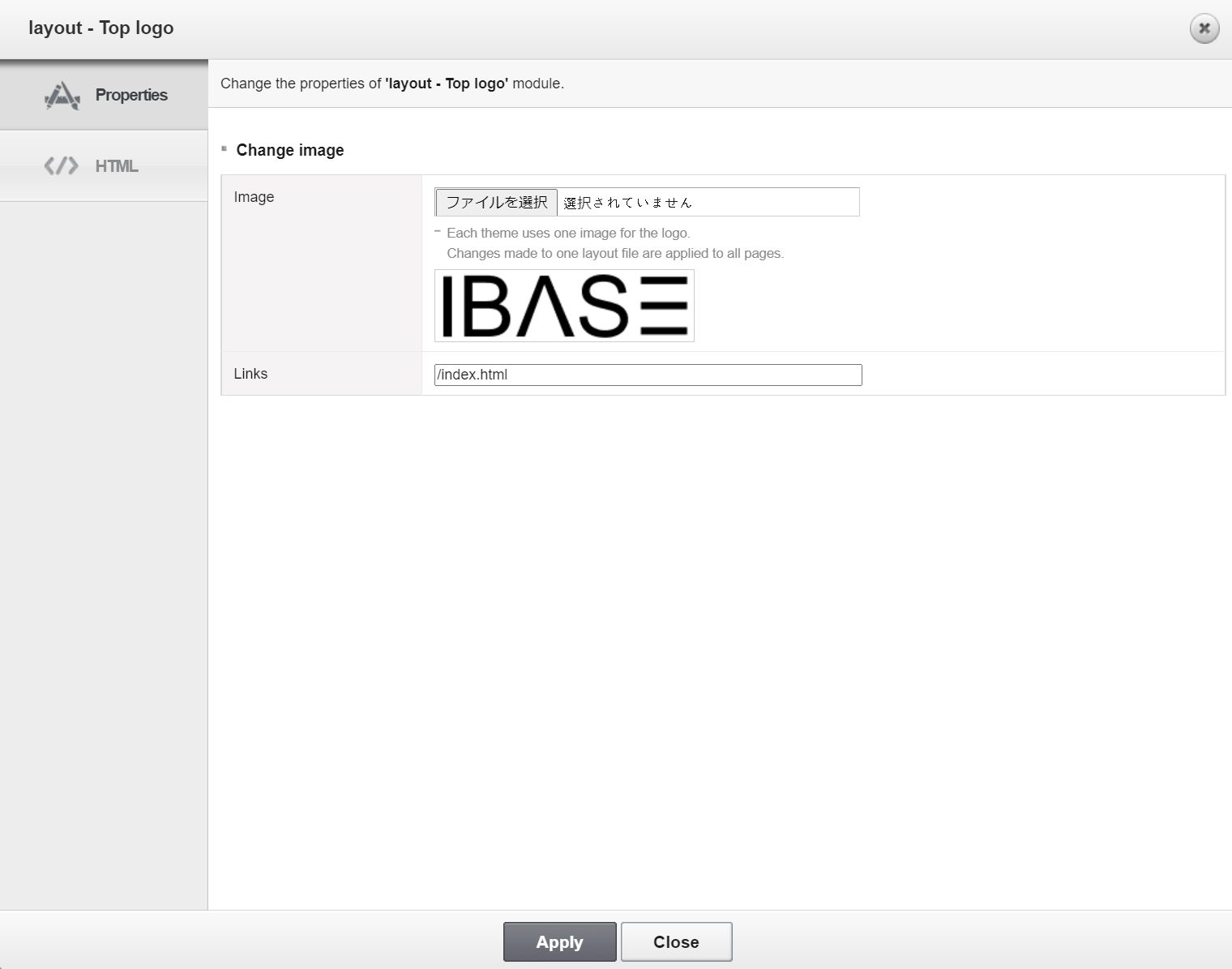Click the IBASE logo preview image
The height and width of the screenshot is (969, 1232).
coord(564,306)
